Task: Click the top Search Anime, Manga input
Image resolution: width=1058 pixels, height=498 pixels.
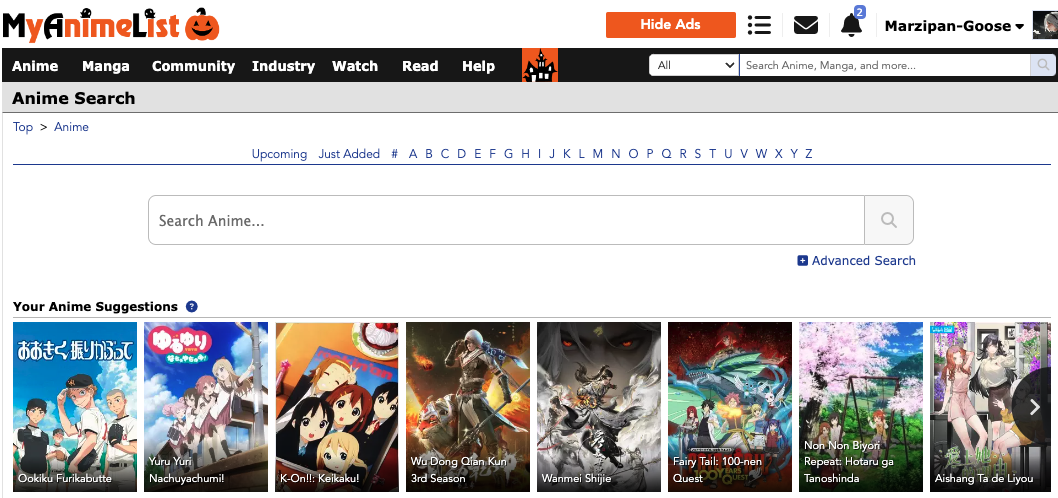Action: coord(885,65)
